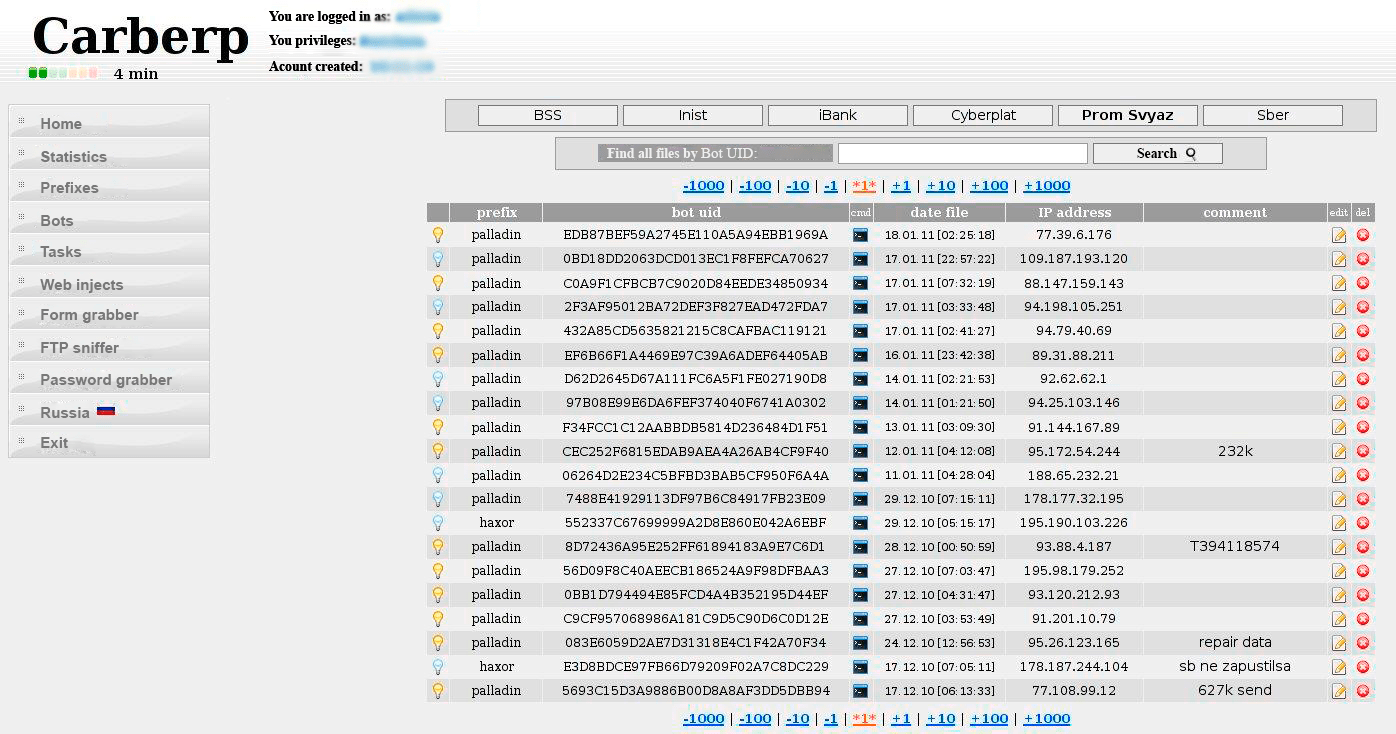Click the cmd icon in the repair data row
Viewport: 1396px width, 734px height.
point(860,643)
